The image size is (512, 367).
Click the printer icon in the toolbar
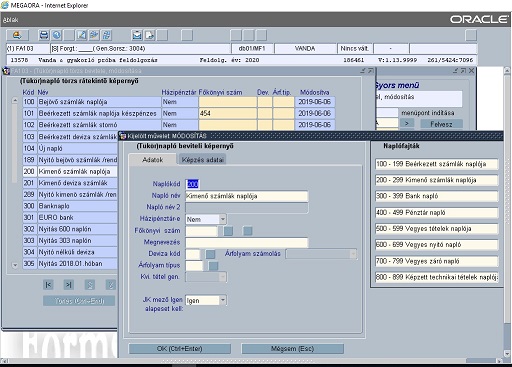coord(44,35)
